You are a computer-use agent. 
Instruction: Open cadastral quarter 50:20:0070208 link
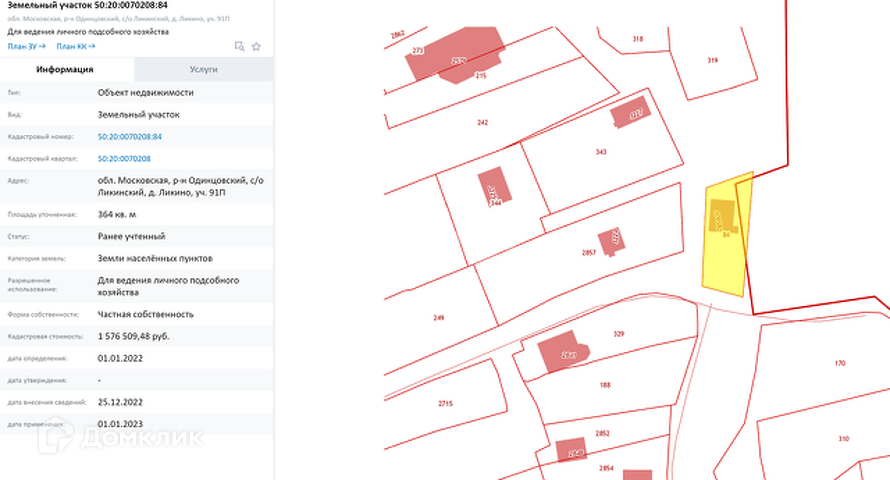pos(124,159)
